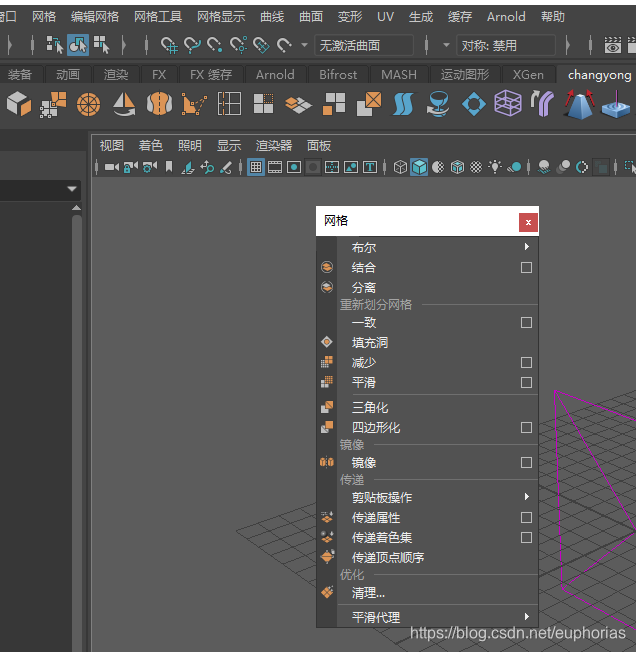This screenshot has height=652, width=636.
Task: Open the 网格工具 menu
Action: coord(158,17)
